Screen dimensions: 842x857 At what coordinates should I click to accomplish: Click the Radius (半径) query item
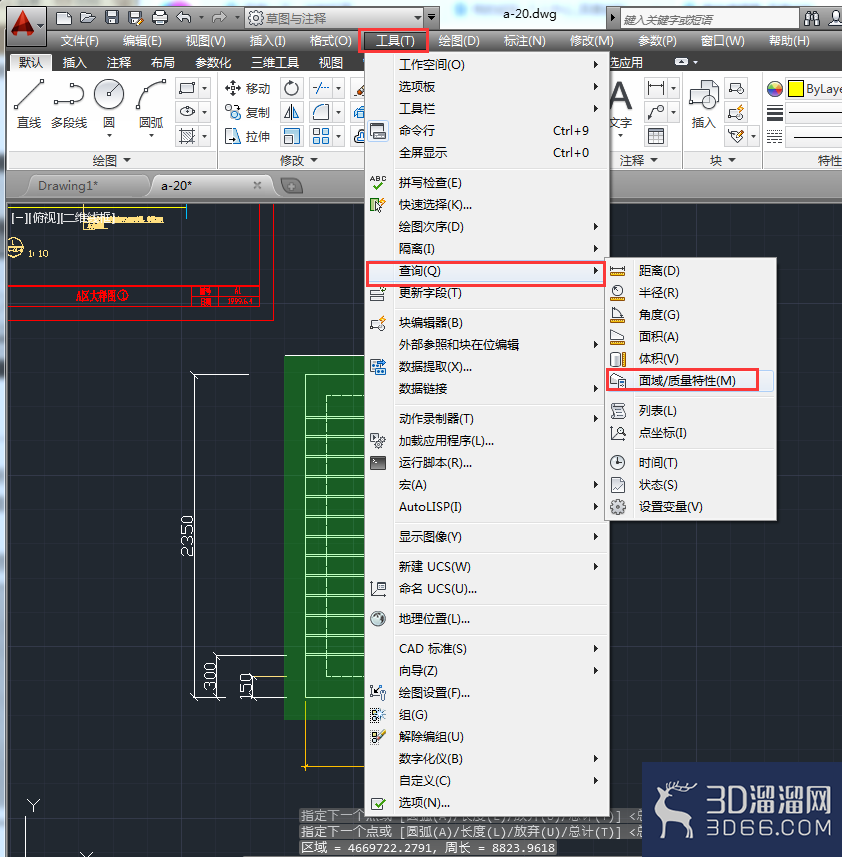(690, 292)
